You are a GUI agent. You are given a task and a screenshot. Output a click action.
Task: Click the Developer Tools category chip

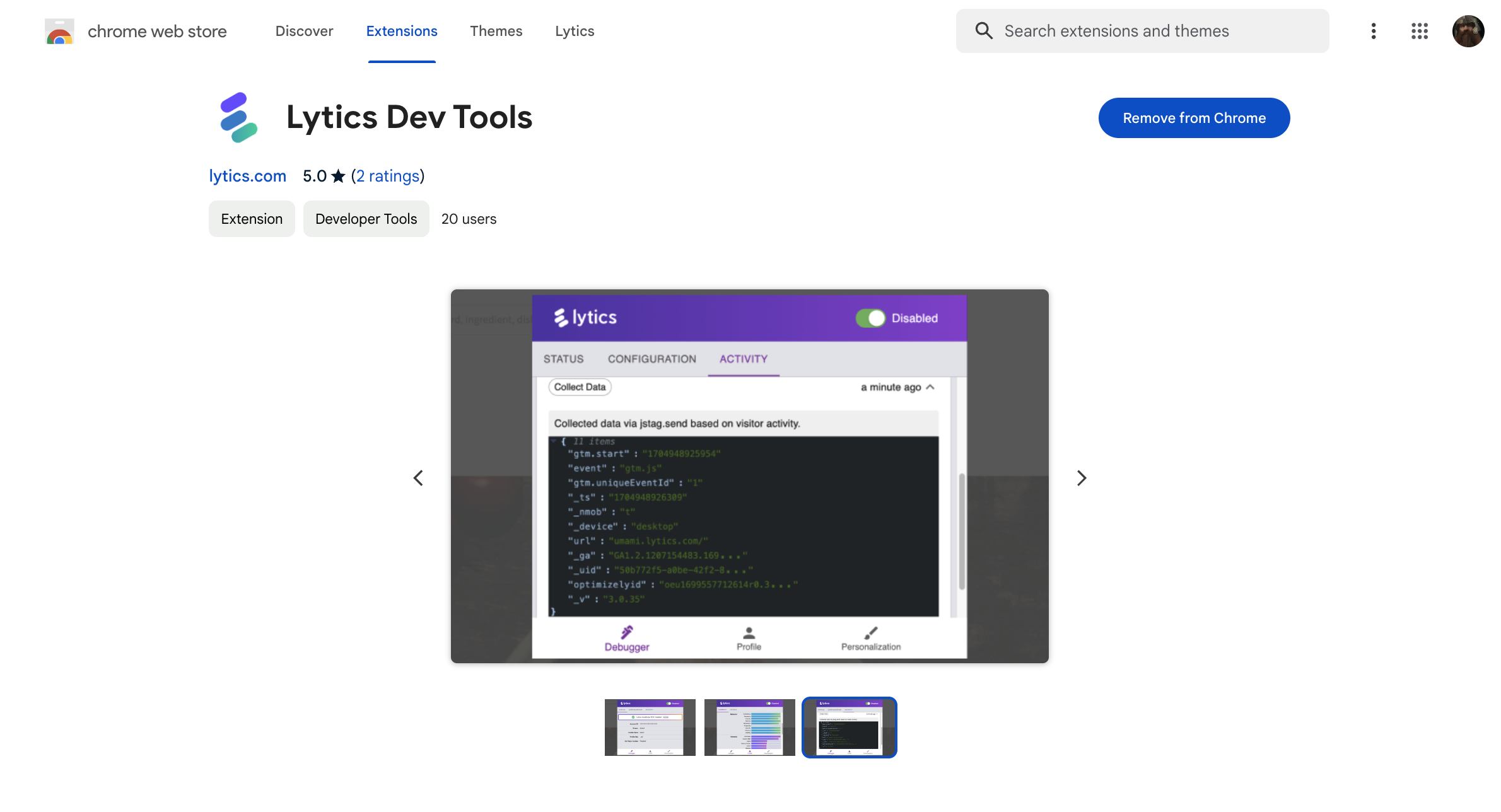point(366,219)
